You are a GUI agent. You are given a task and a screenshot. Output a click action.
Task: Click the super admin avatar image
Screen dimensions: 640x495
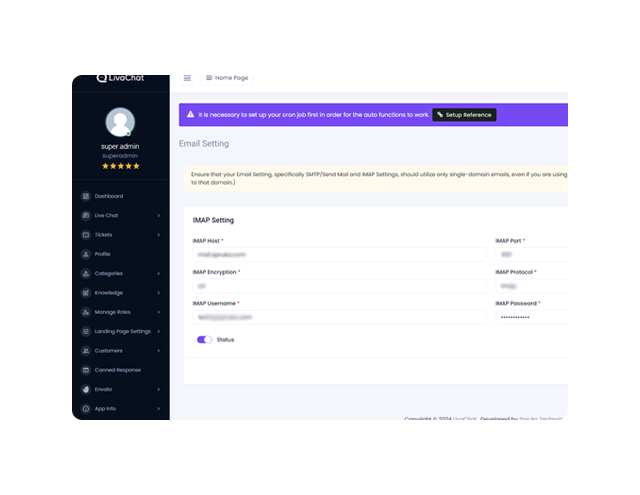(x=120, y=122)
